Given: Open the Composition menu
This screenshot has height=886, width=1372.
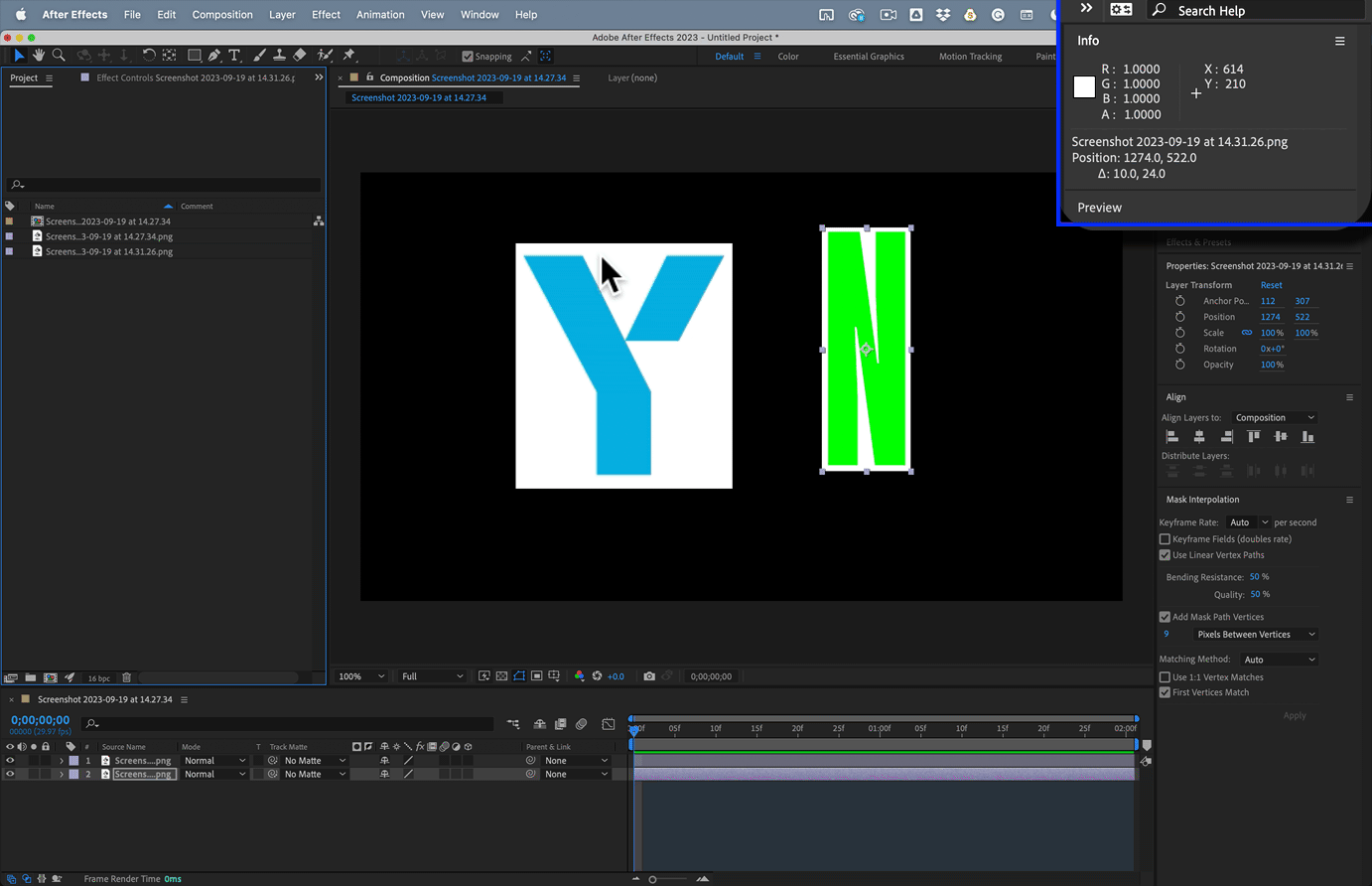Looking at the screenshot, I should [222, 15].
